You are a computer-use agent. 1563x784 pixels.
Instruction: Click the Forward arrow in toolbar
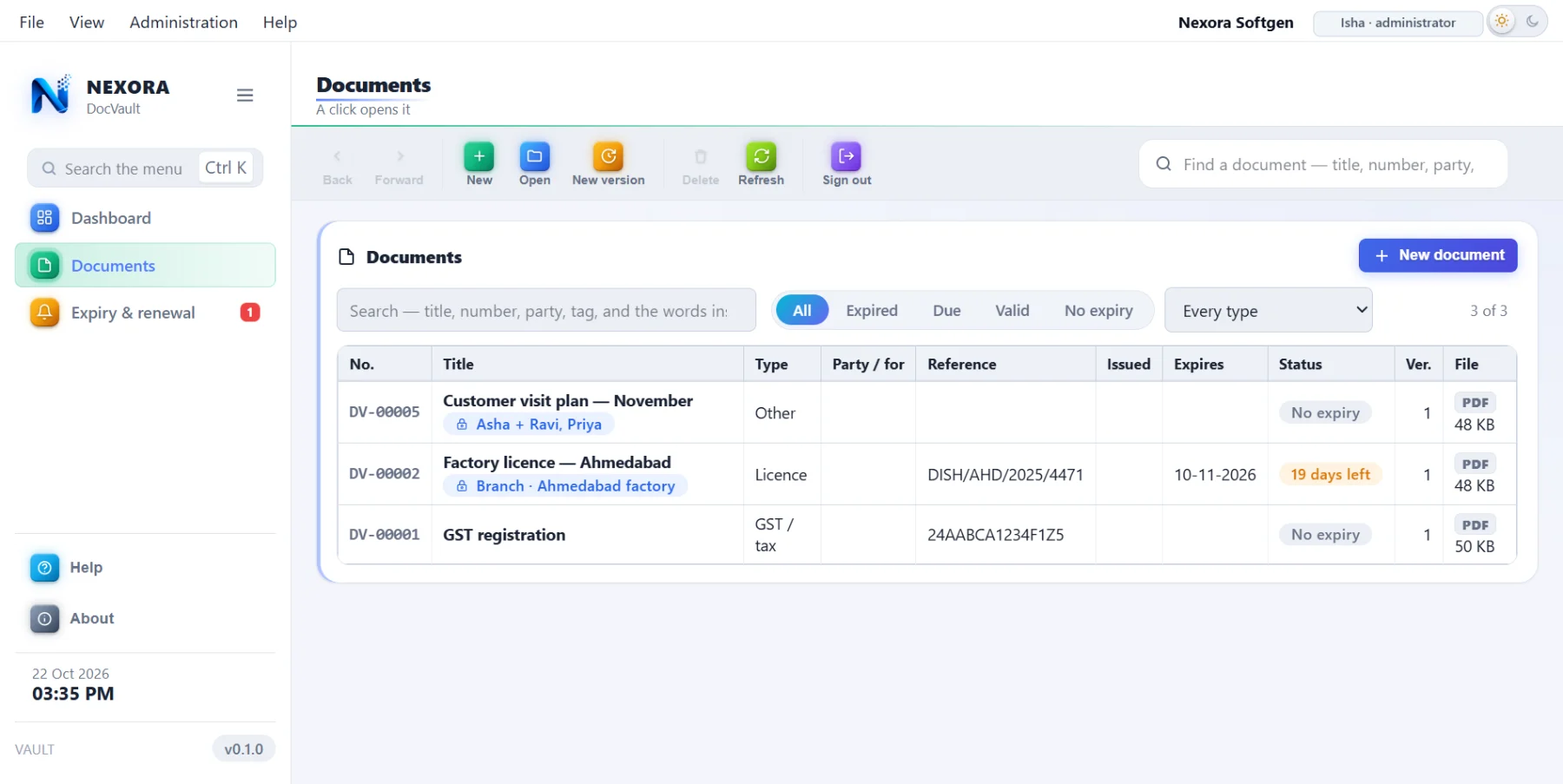(x=399, y=156)
